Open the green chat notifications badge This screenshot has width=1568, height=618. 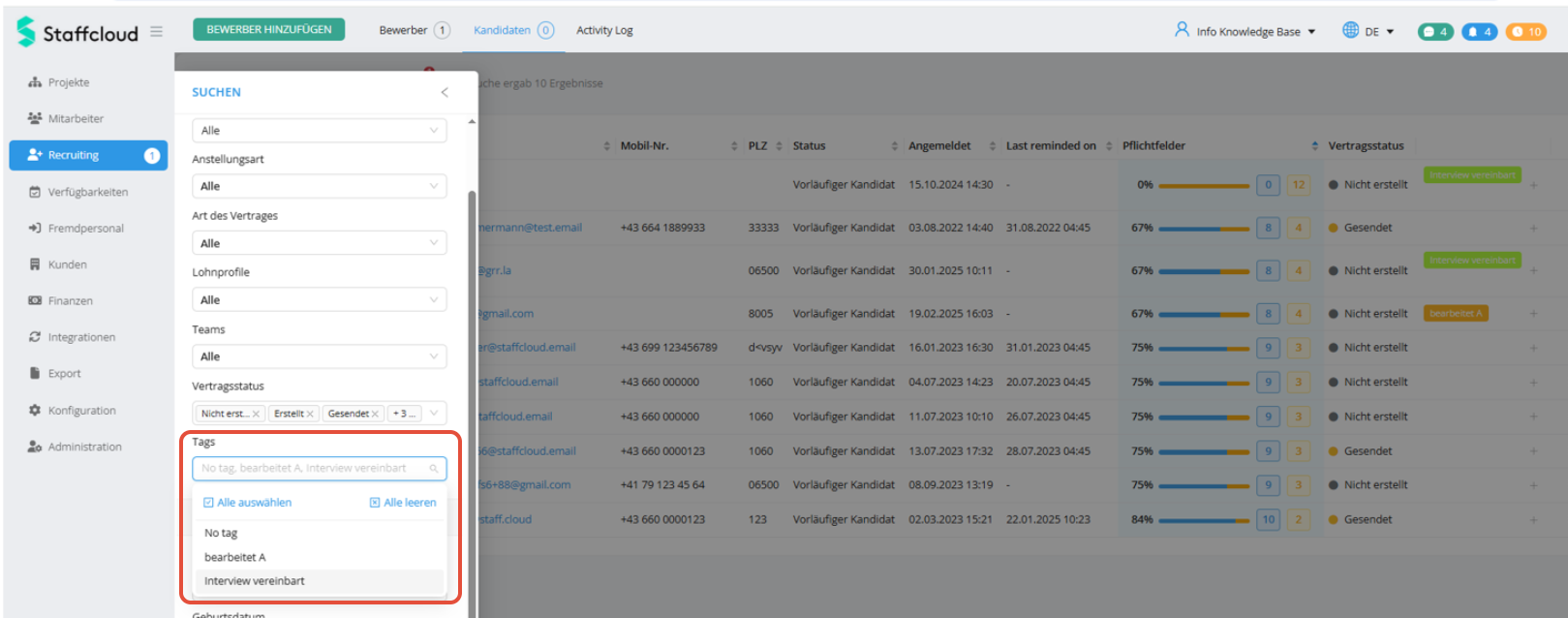1435,32
